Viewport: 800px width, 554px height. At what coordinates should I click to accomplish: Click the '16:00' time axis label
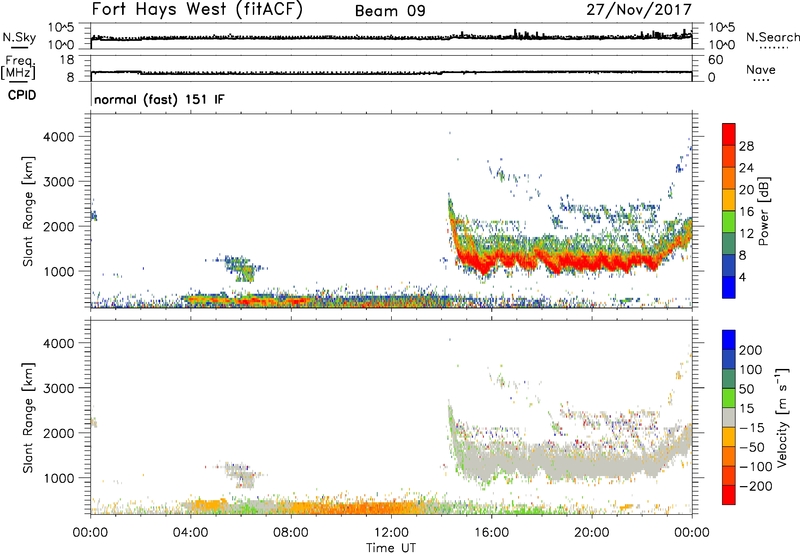pyautogui.click(x=491, y=533)
